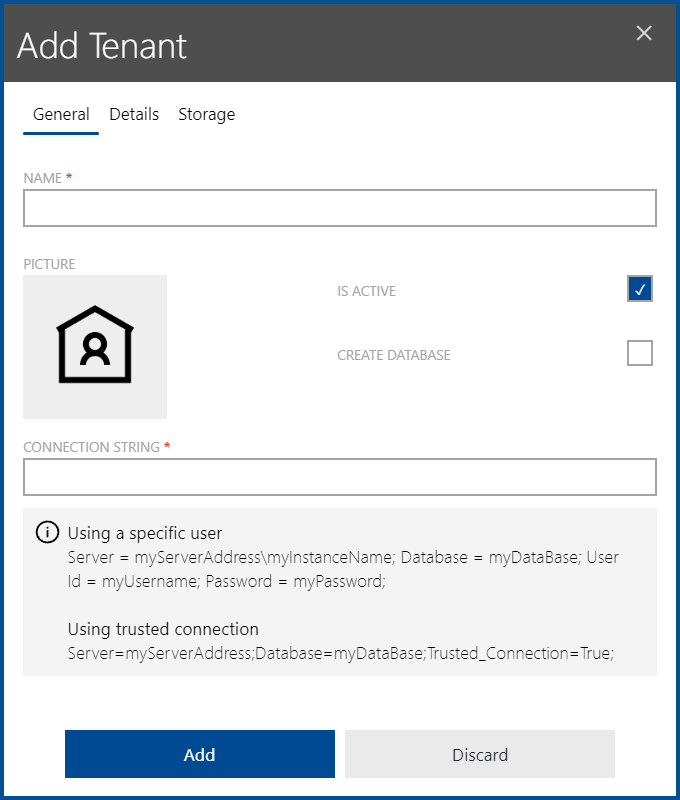Click the 'Using a specific user' heading
Image resolution: width=680 pixels, height=800 pixels.
[x=145, y=533]
